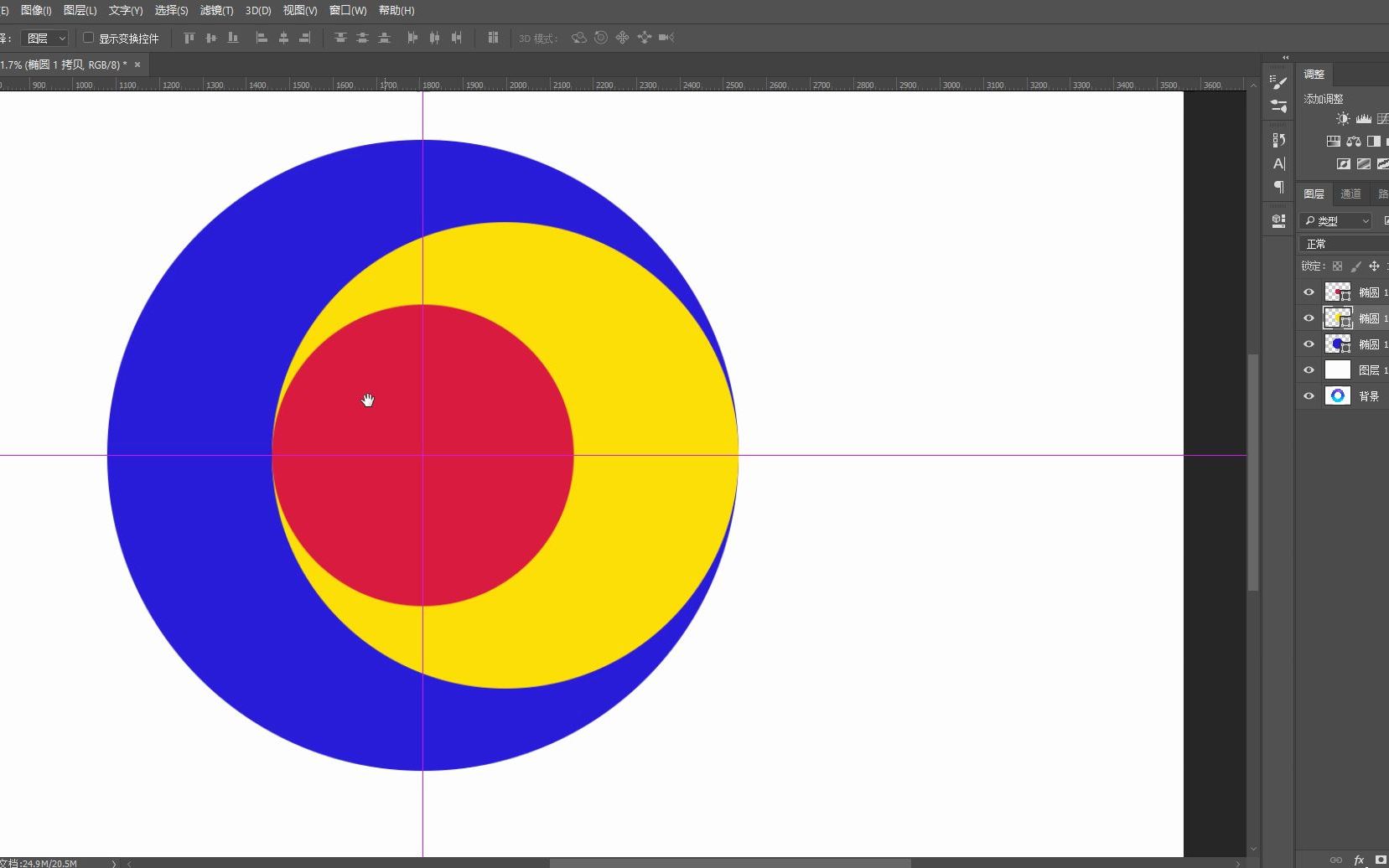Open the collapsed Brush settings panel icon
Viewport: 1389px width, 868px height.
(1278, 106)
